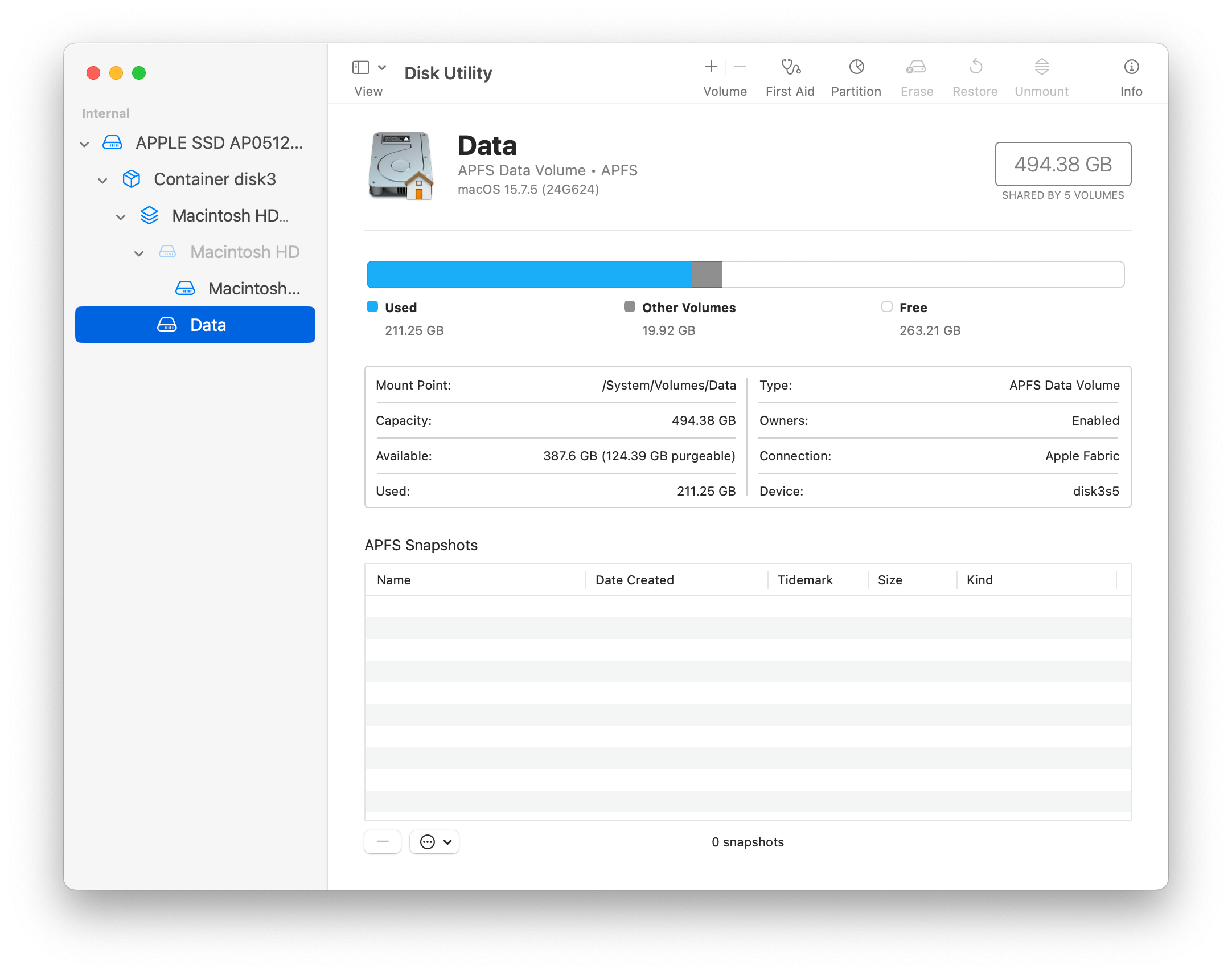Click the Data volume drive thumbnail
The height and width of the screenshot is (974, 1232).
point(401,166)
